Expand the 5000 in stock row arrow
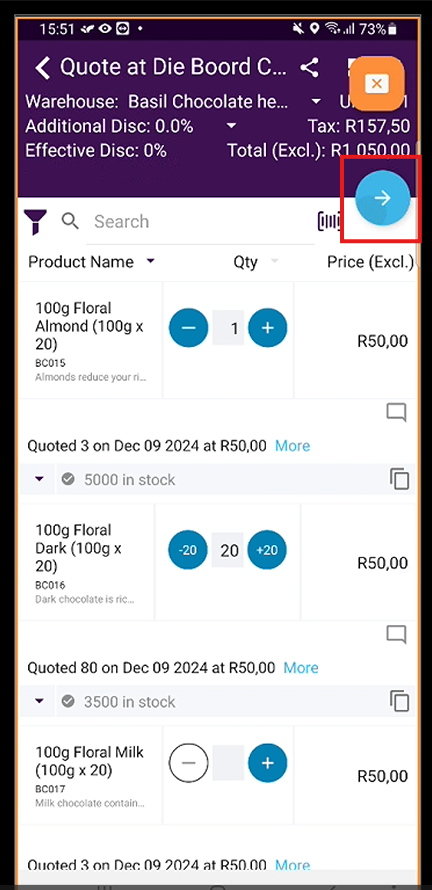 tap(39, 479)
